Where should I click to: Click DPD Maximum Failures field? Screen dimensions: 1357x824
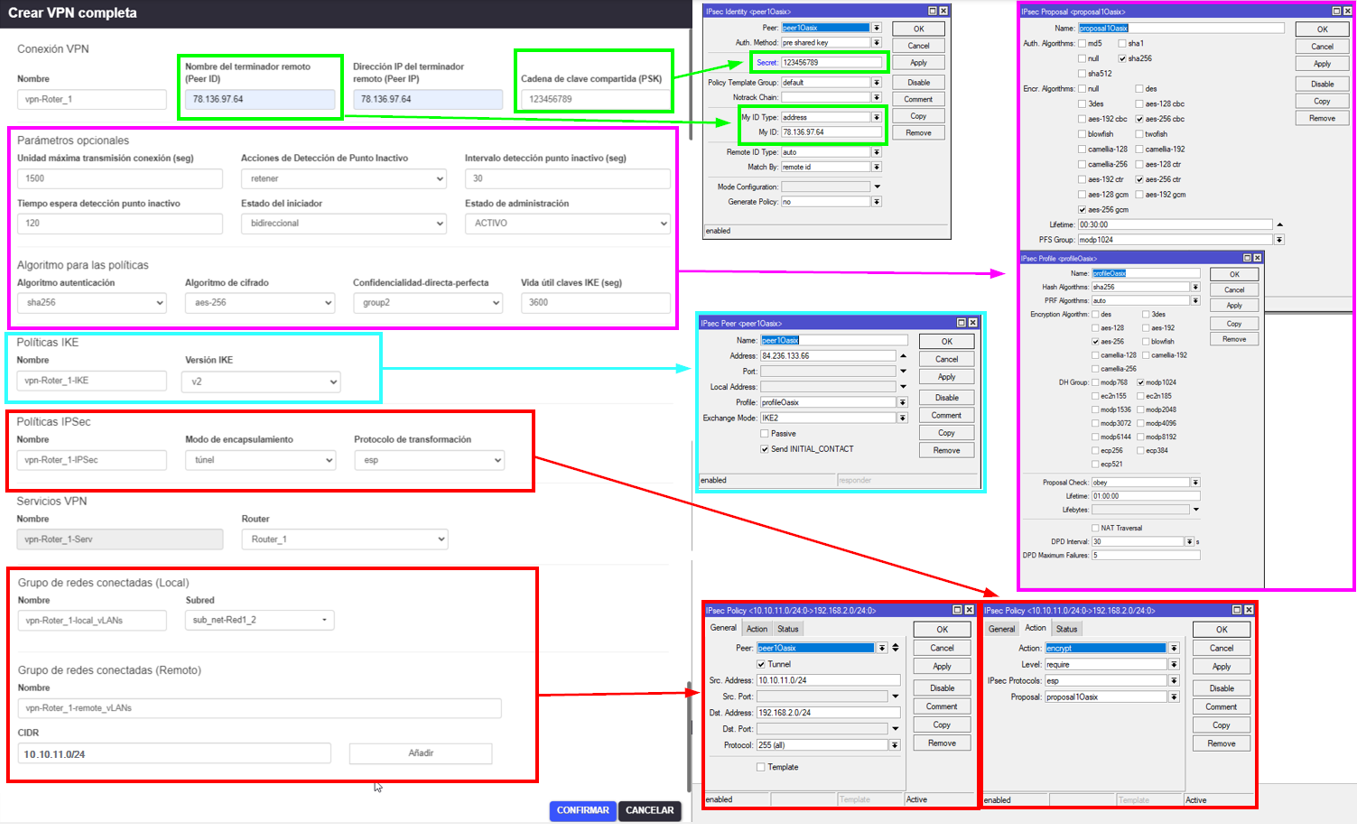coord(1145,555)
